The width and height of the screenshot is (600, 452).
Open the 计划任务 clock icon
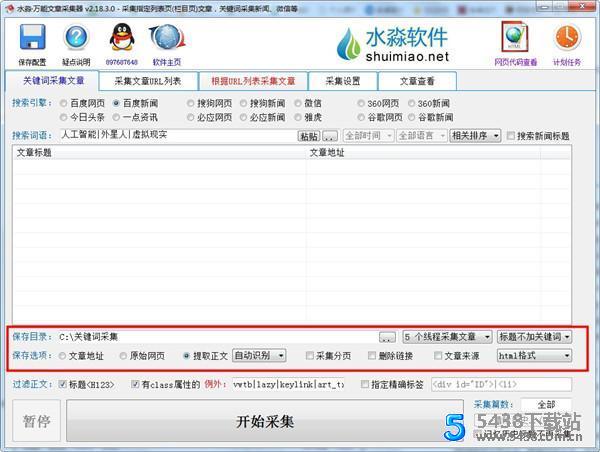(x=567, y=38)
